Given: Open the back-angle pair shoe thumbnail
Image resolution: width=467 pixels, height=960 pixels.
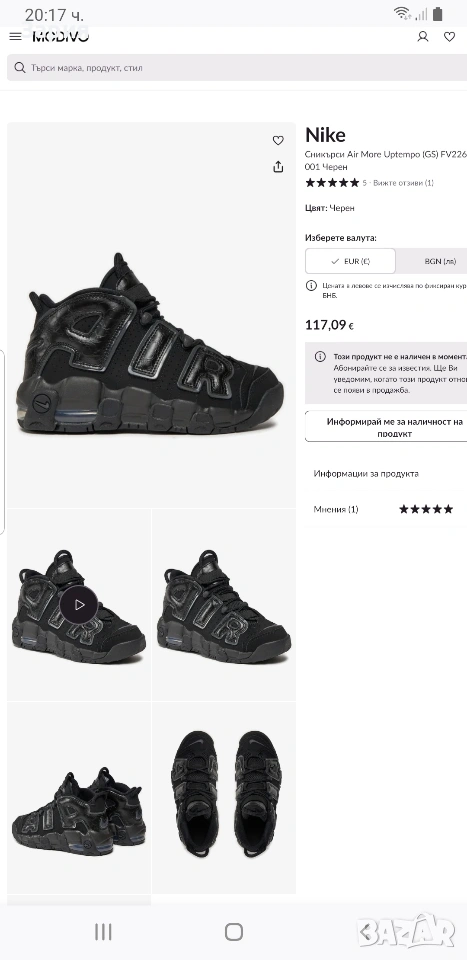Looking at the screenshot, I should (79, 798).
